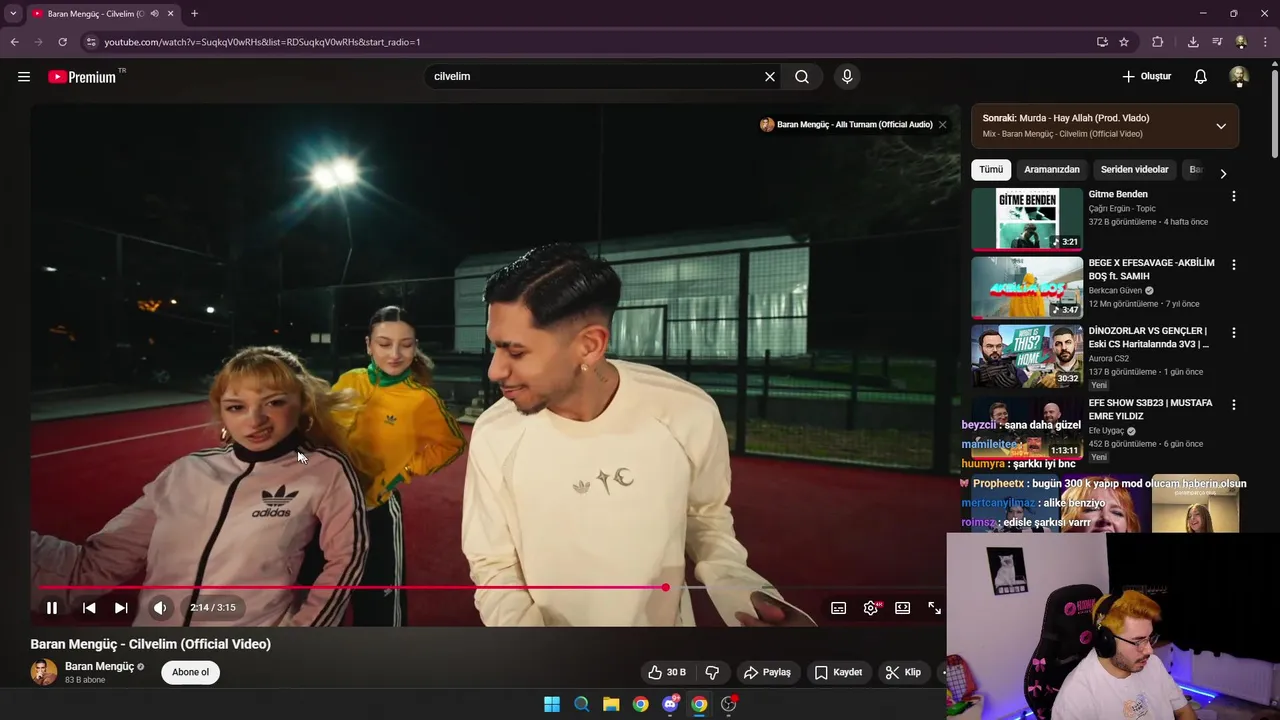Open Baran Mengüç channel avatar
1280x720 pixels.
[x=44, y=672]
